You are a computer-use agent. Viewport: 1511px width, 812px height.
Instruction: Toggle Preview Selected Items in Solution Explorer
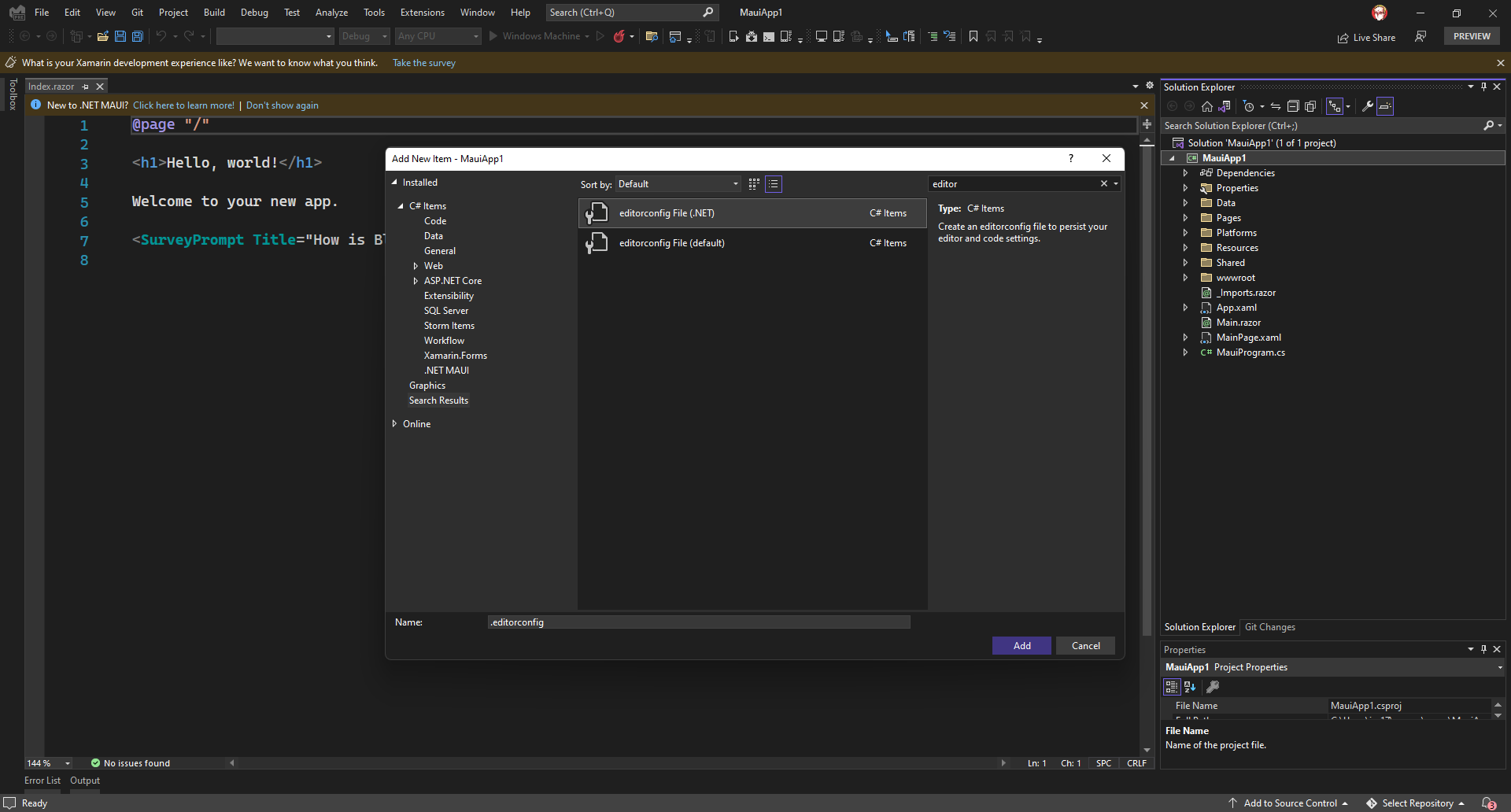click(x=1385, y=106)
